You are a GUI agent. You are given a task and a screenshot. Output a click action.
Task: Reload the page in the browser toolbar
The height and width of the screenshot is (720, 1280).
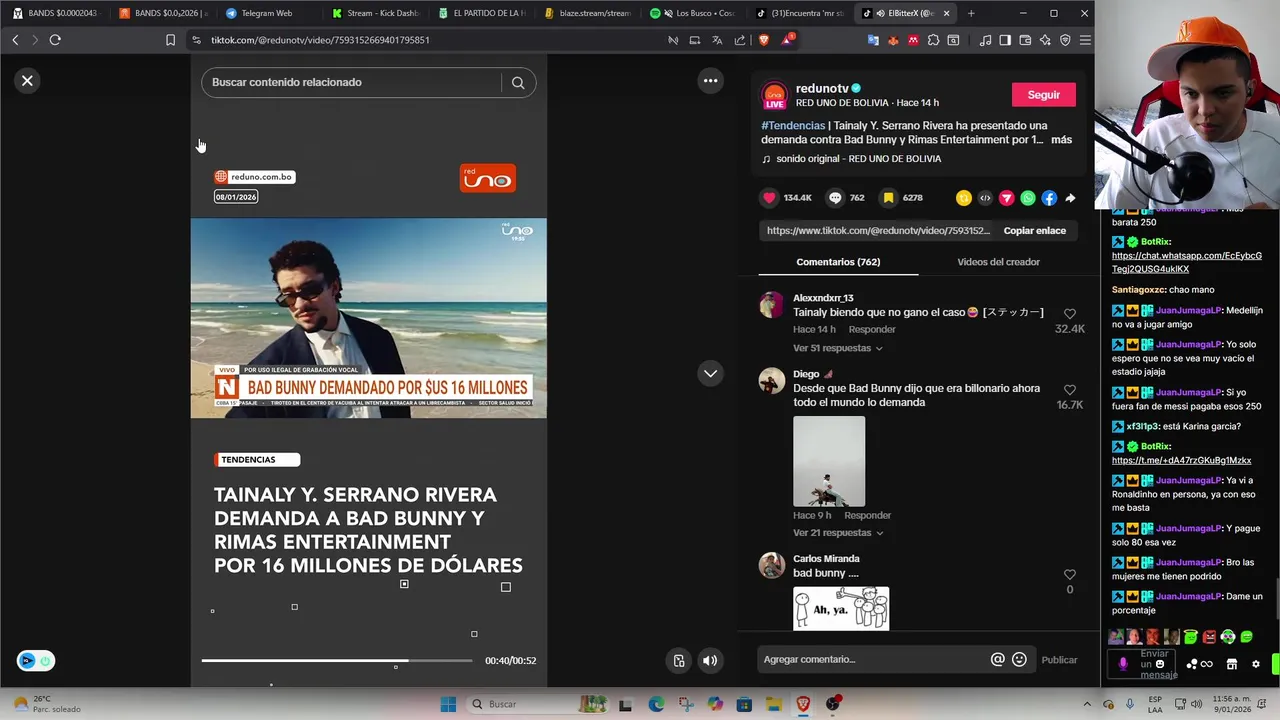coord(55,40)
